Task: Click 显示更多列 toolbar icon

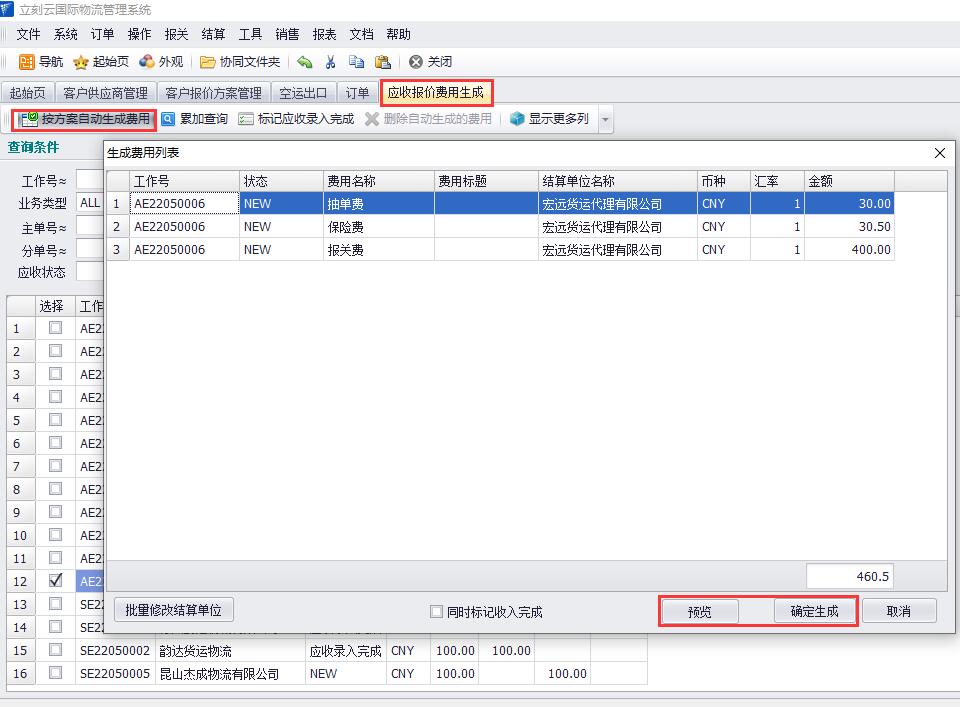Action: pyautogui.click(x=517, y=119)
